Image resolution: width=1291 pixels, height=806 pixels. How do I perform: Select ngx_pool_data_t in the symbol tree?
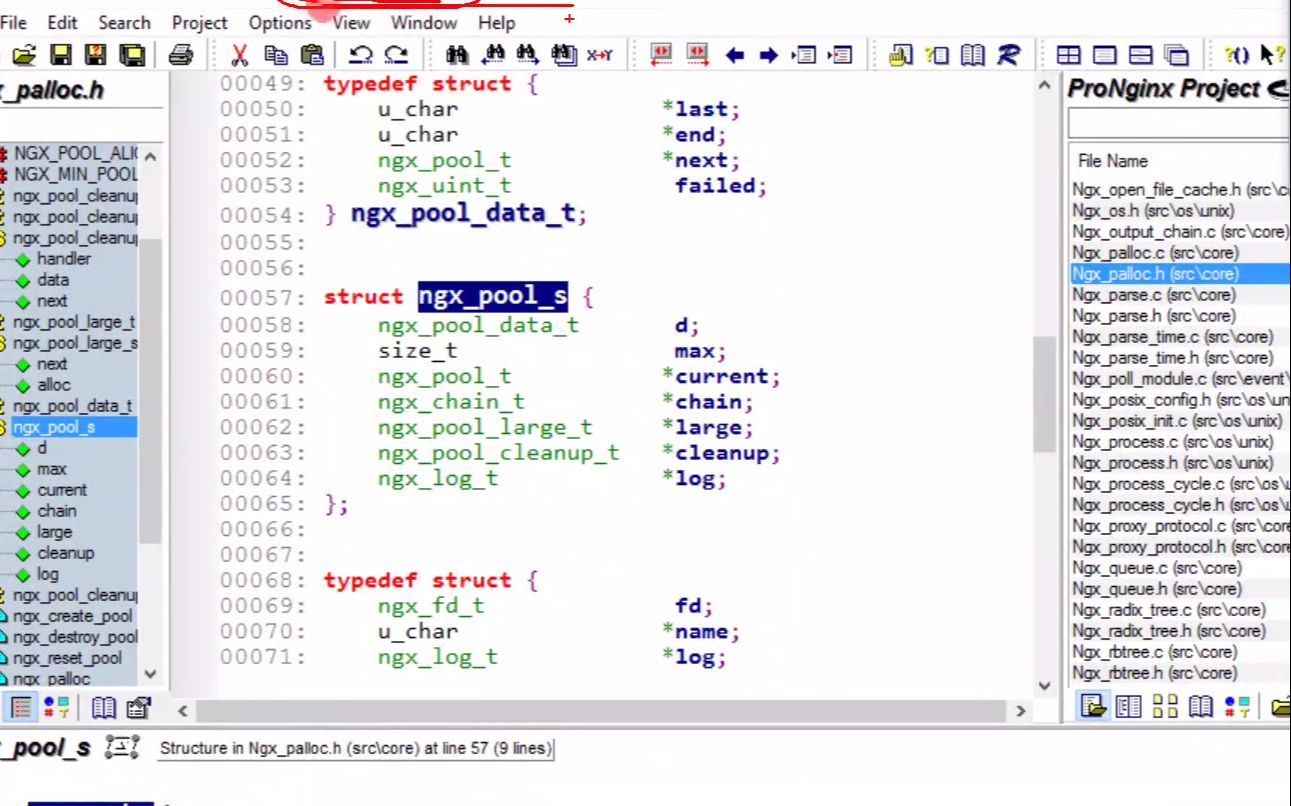tap(72, 406)
